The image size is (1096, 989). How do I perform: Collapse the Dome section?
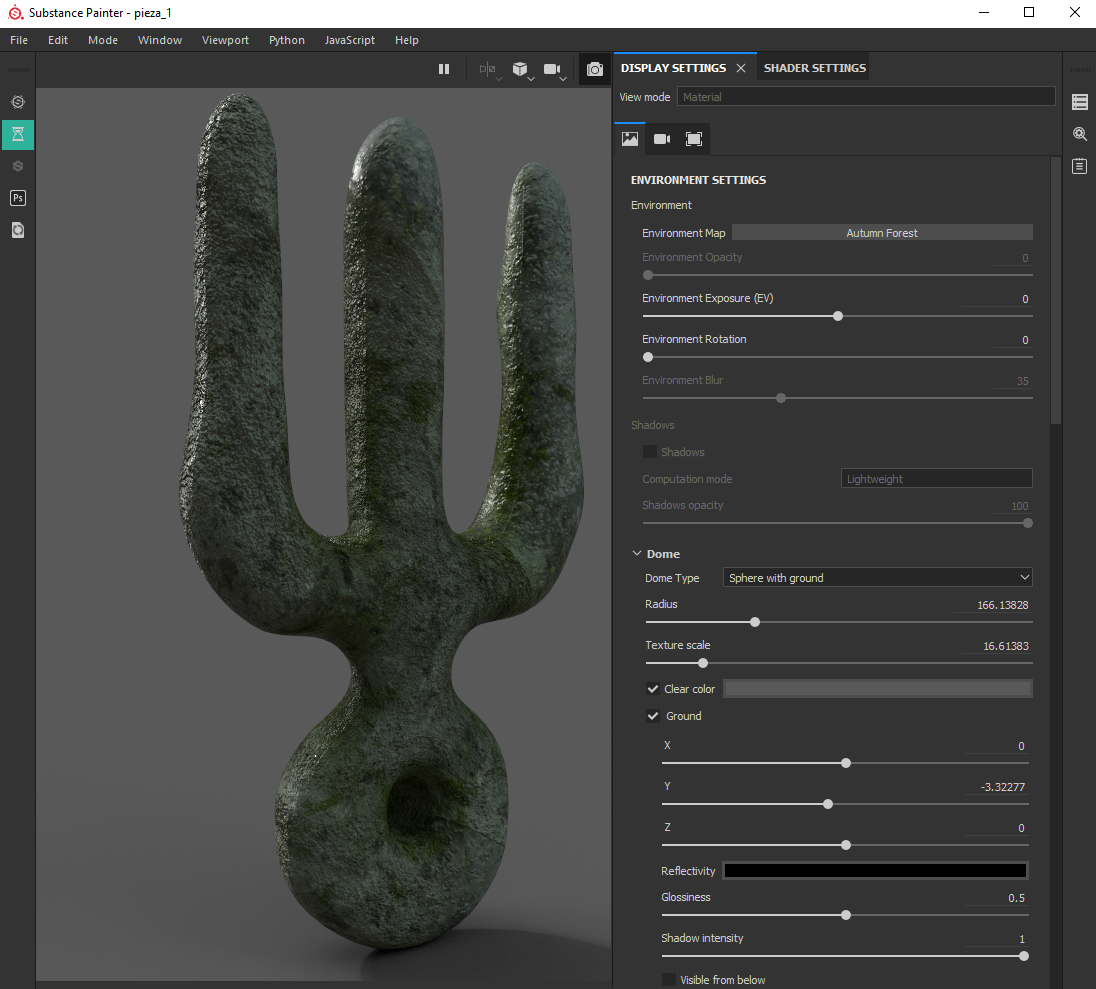coord(637,554)
